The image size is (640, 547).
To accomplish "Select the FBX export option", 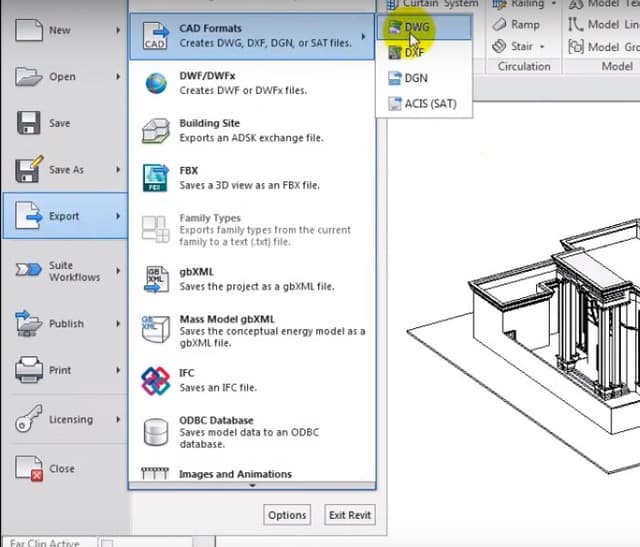I will pos(252,178).
